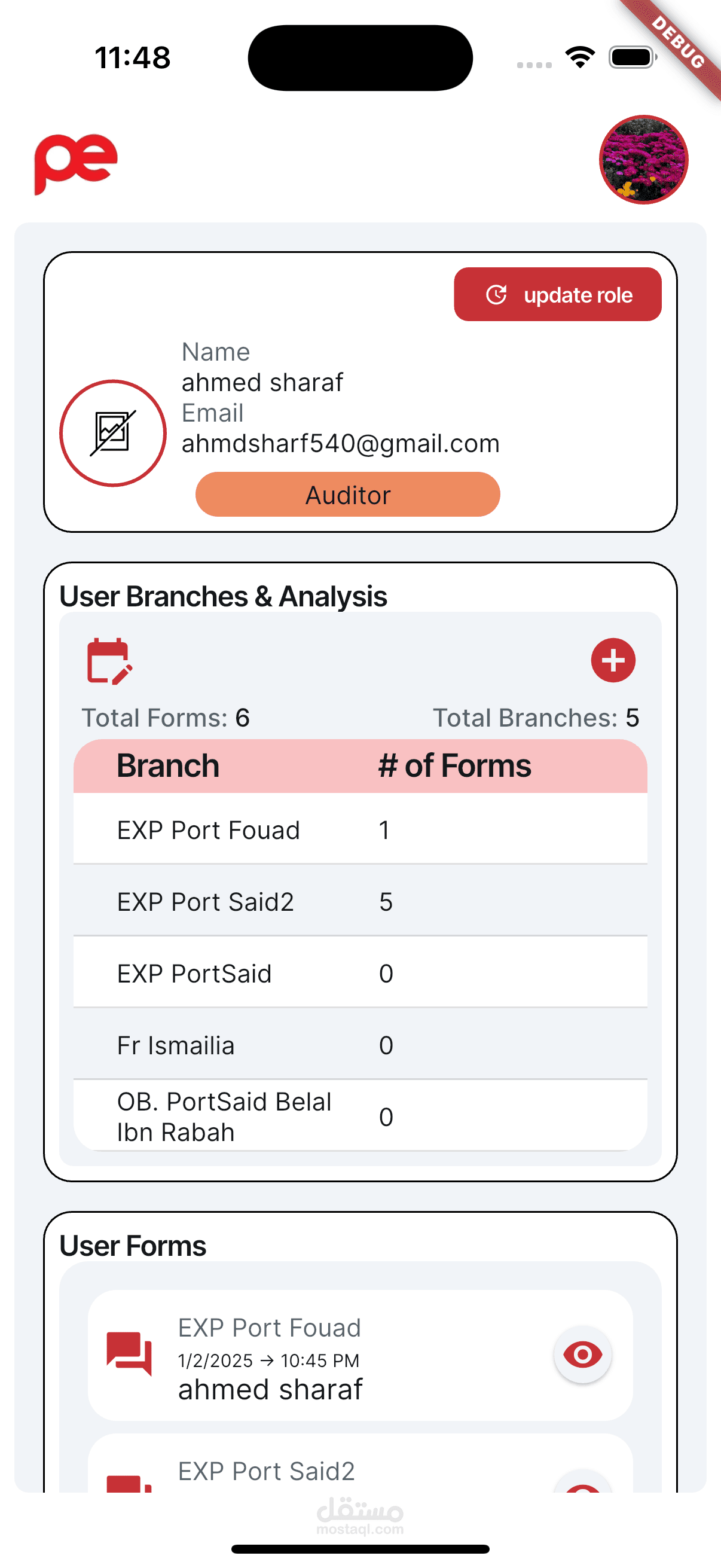Tap the chat icon on EXP Port Fouad form
Image resolution: width=721 pixels, height=1568 pixels.
pyautogui.click(x=129, y=1354)
